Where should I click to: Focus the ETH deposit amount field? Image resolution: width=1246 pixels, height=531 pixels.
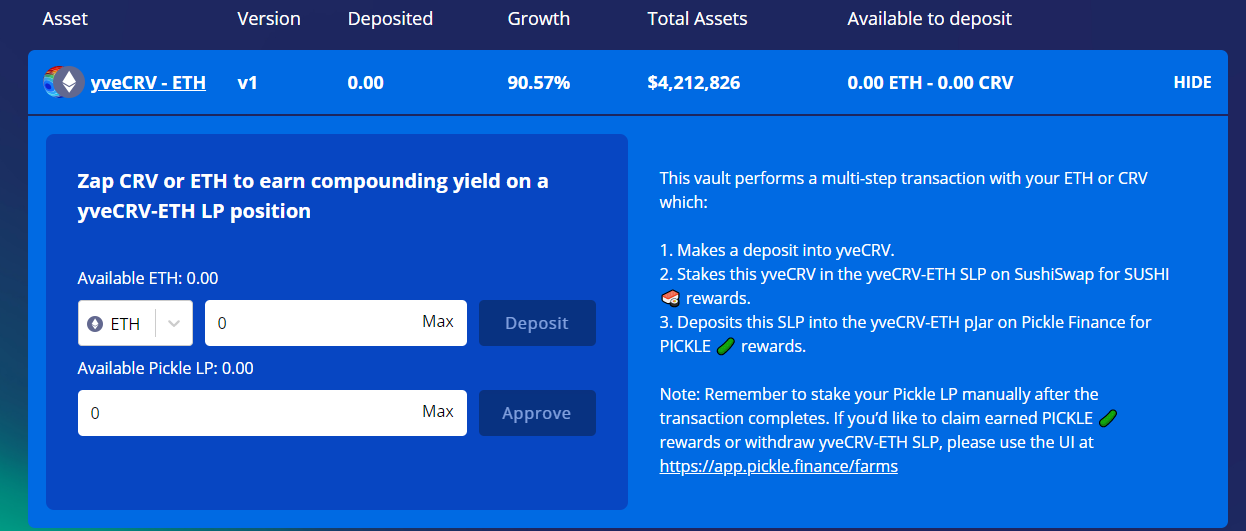pyautogui.click(x=336, y=323)
